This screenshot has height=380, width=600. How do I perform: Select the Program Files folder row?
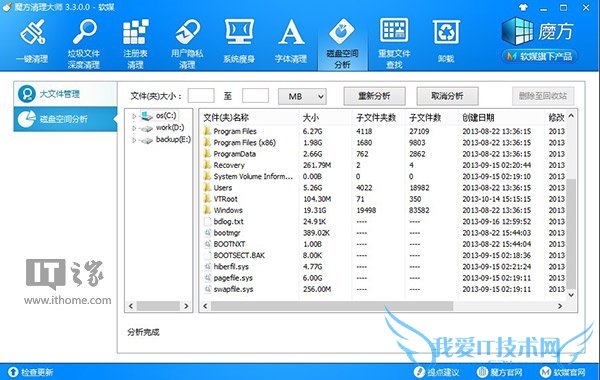point(383,131)
